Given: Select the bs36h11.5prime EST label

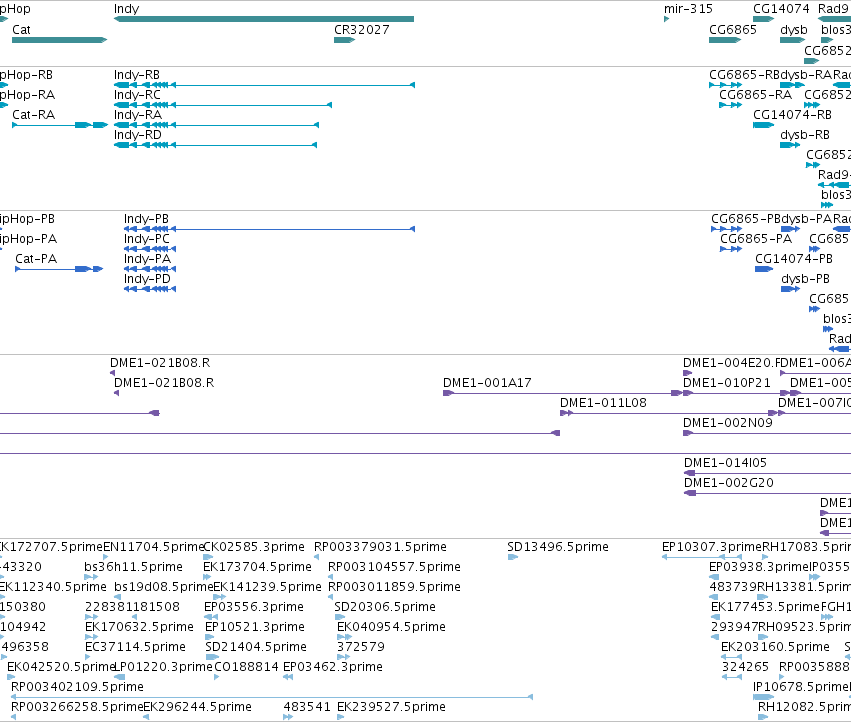Looking at the screenshot, I should click(x=134, y=567).
